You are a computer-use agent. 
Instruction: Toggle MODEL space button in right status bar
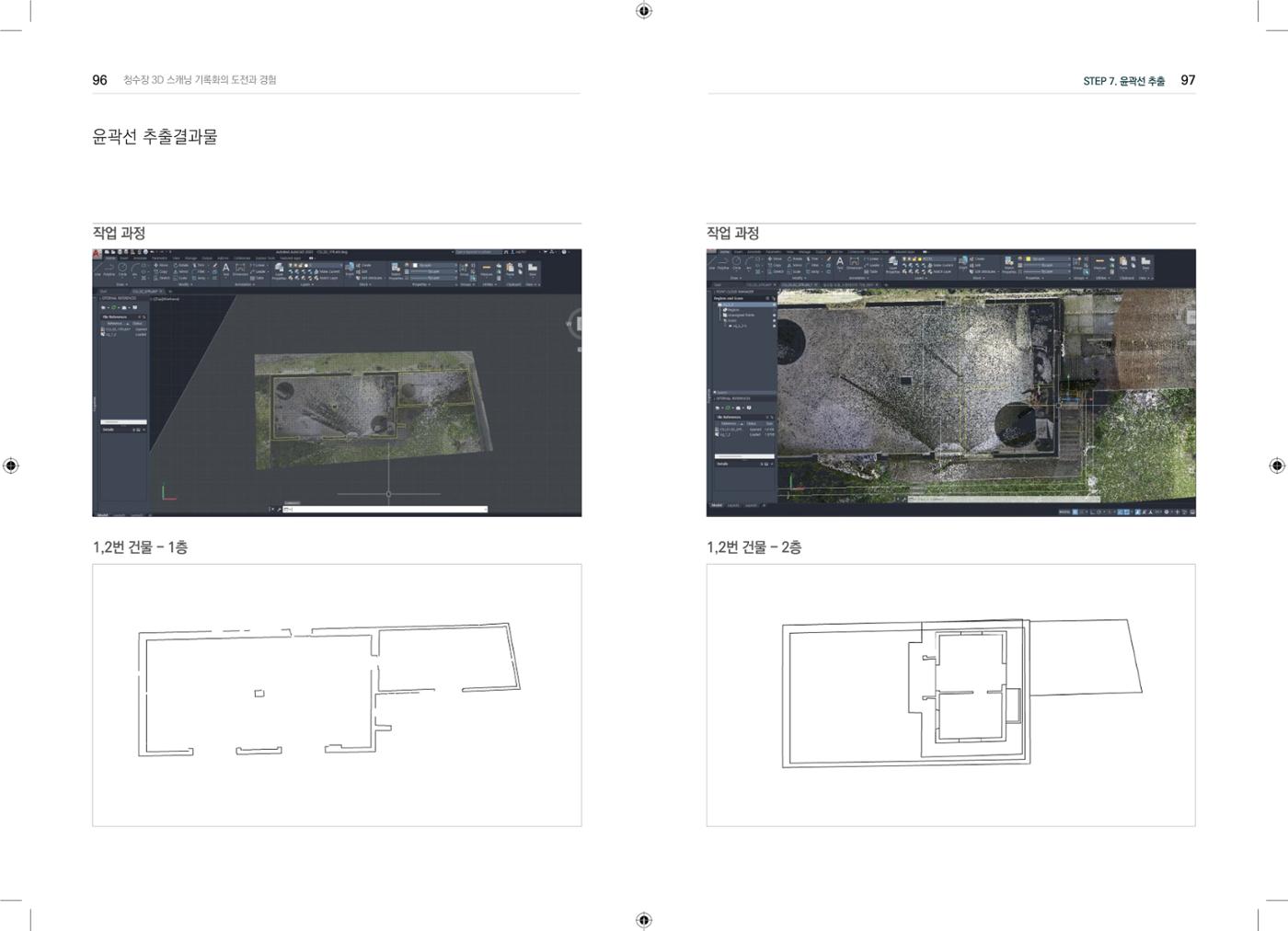tap(1064, 511)
